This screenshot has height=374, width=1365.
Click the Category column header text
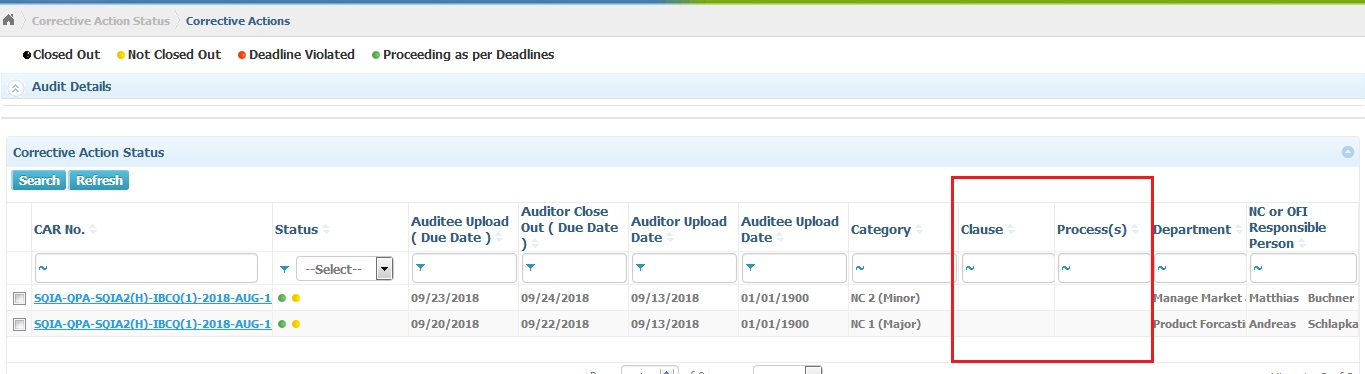pyautogui.click(x=881, y=230)
